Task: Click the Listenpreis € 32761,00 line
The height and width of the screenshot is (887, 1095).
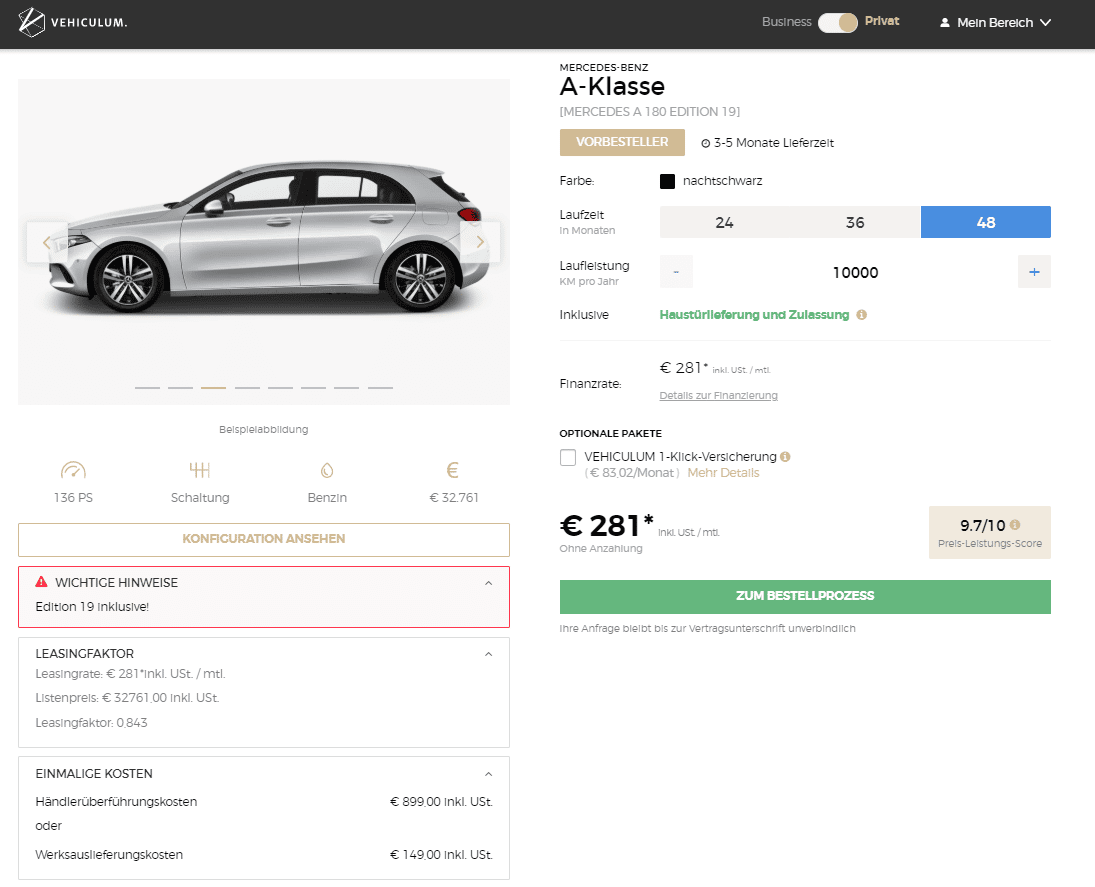Action: click(x=127, y=698)
